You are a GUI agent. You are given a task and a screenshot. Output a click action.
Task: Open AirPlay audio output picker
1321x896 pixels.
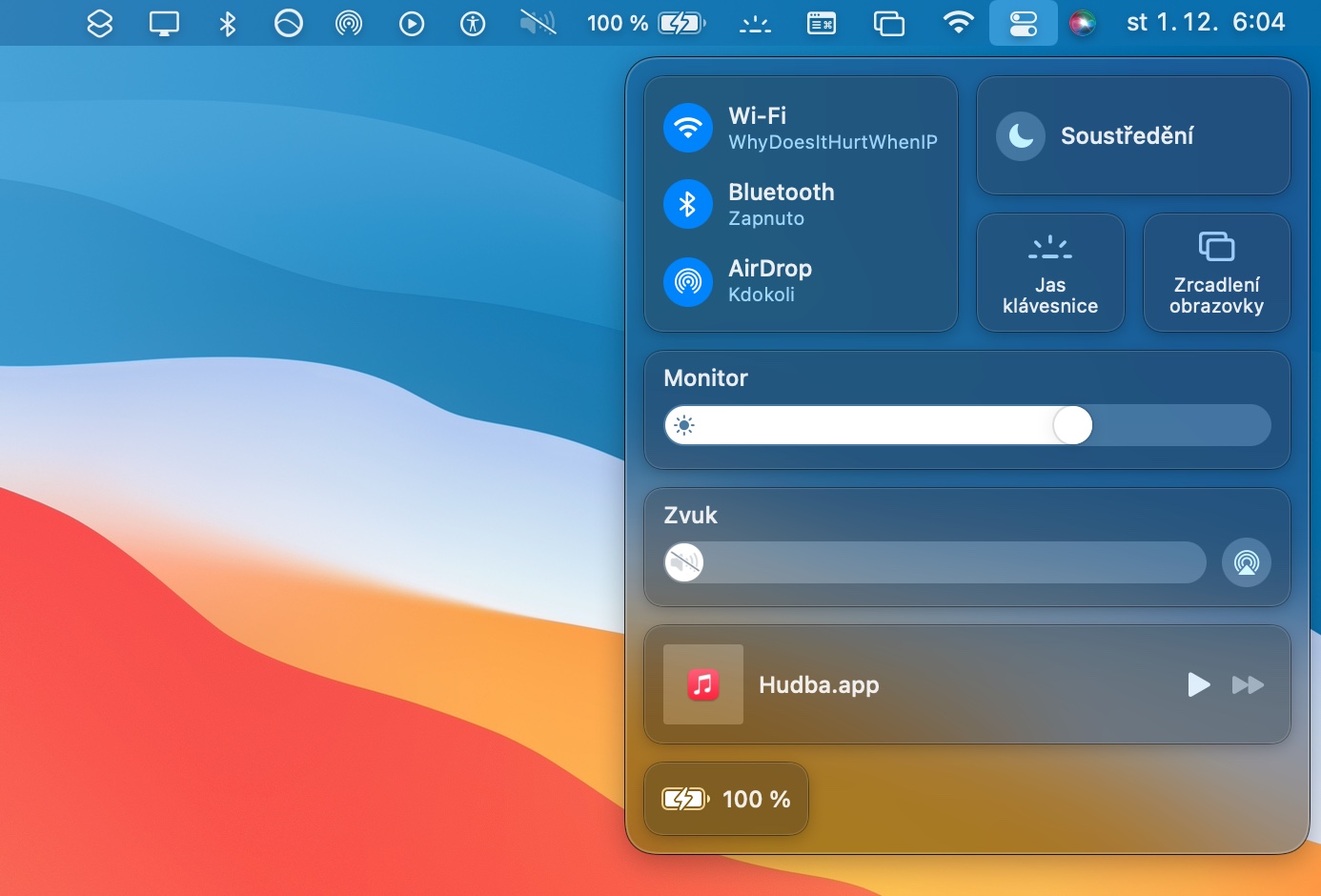point(1247,562)
